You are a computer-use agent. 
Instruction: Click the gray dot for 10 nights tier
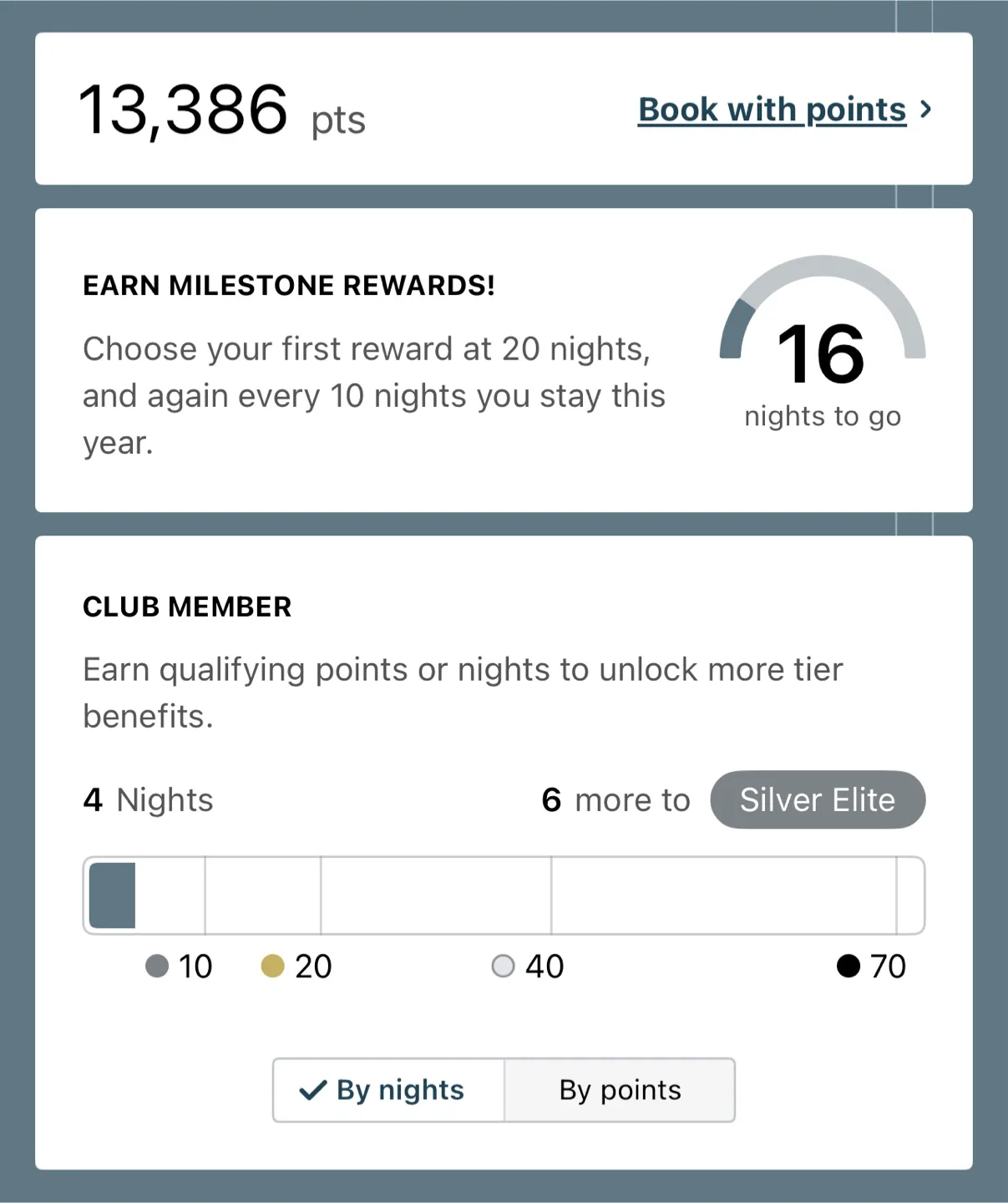pyautogui.click(x=157, y=967)
